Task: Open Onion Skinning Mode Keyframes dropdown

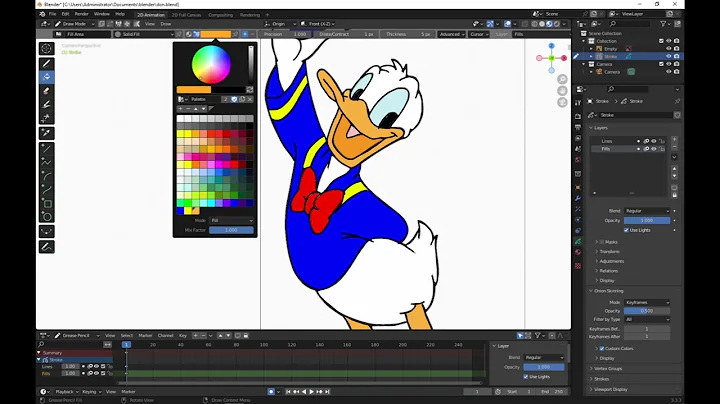Action: 647,303
